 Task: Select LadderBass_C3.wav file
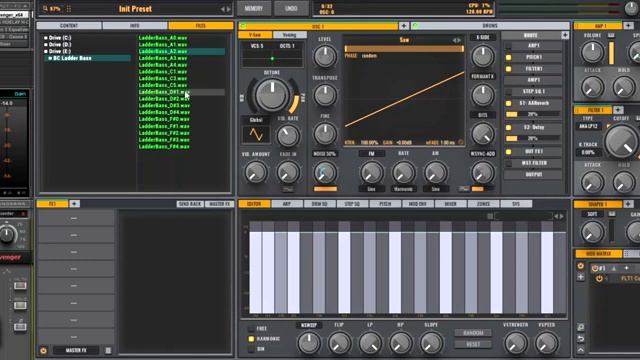tap(163, 78)
